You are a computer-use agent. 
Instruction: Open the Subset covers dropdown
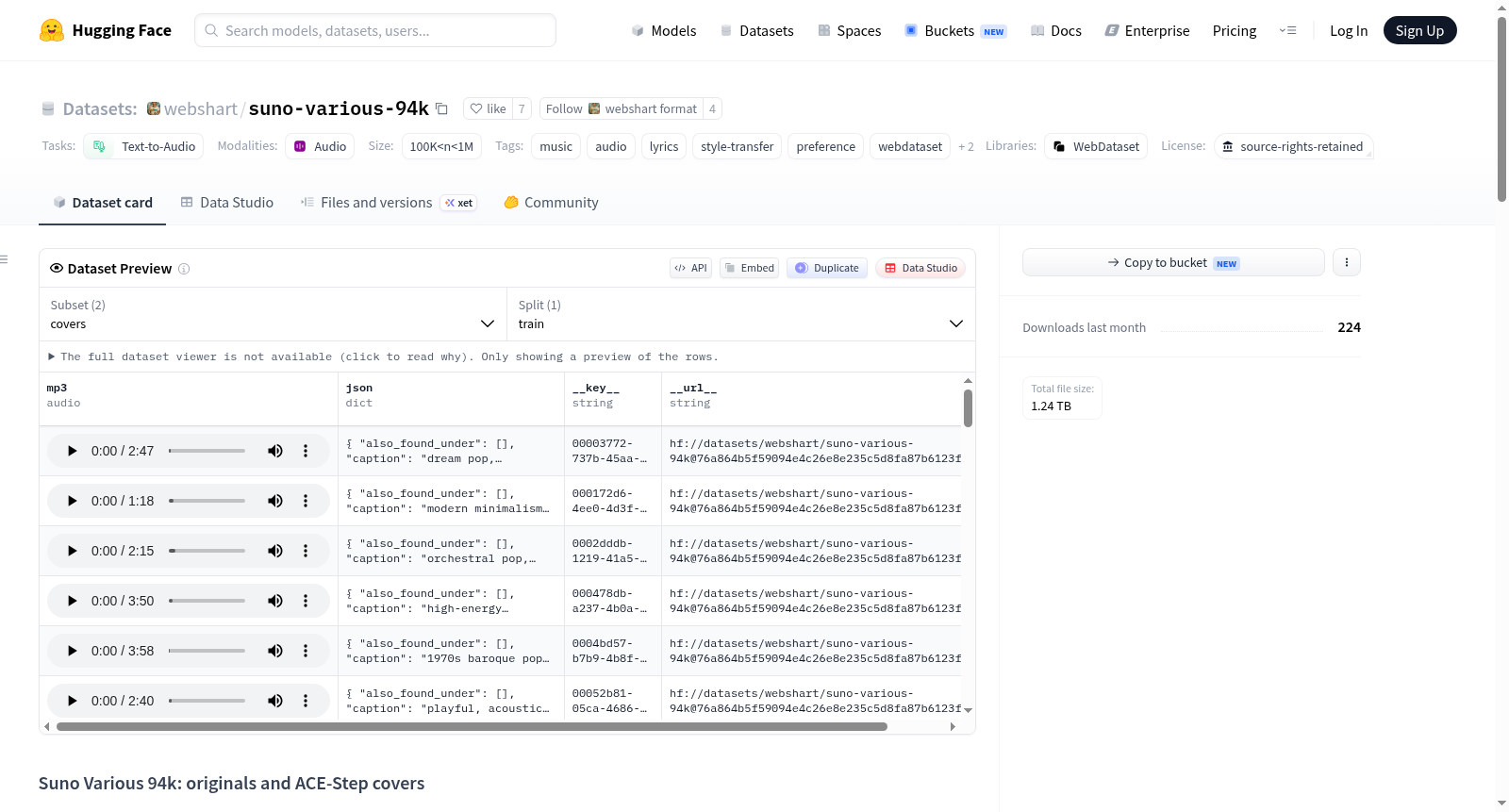click(x=273, y=314)
